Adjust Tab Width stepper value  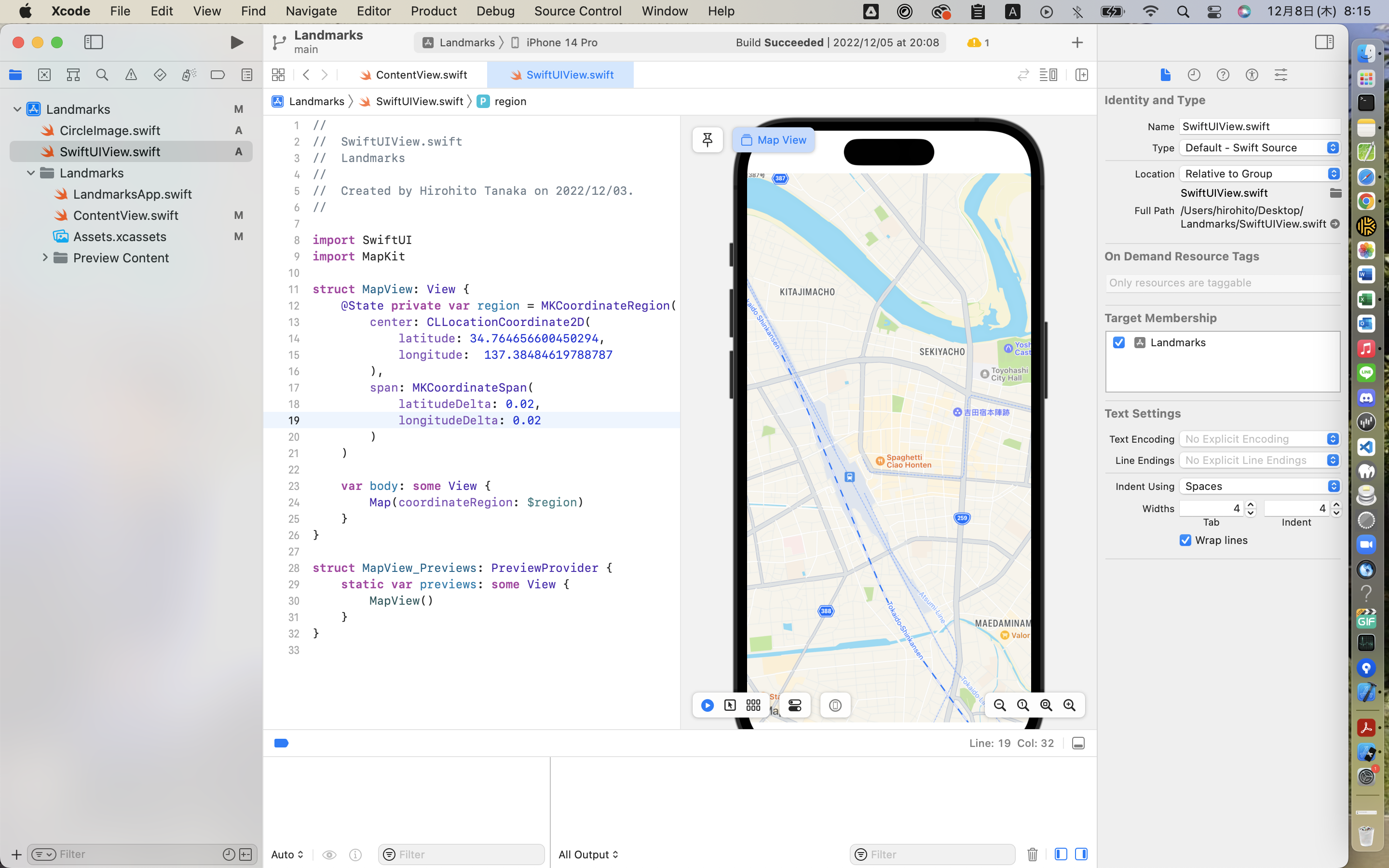click(x=1249, y=508)
